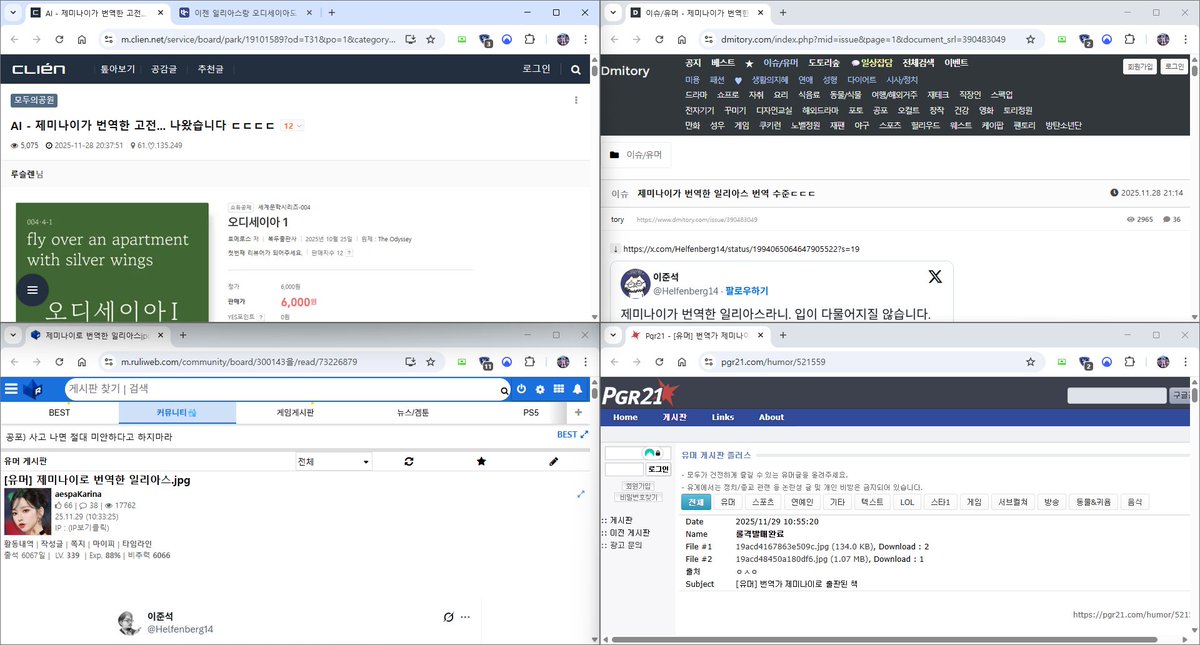Click the power icon in Ruliweb header

tap(521, 389)
